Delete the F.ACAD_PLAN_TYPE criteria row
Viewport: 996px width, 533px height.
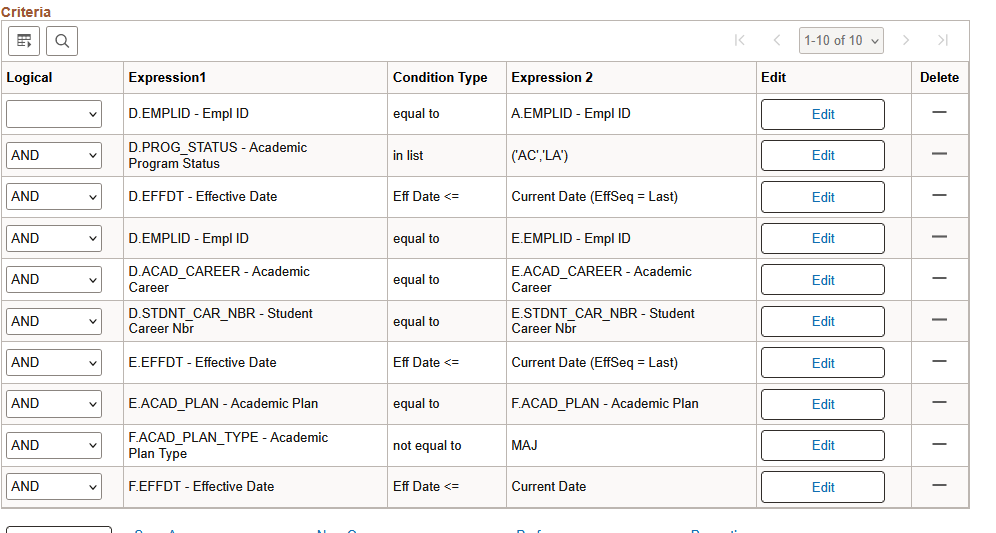point(939,444)
